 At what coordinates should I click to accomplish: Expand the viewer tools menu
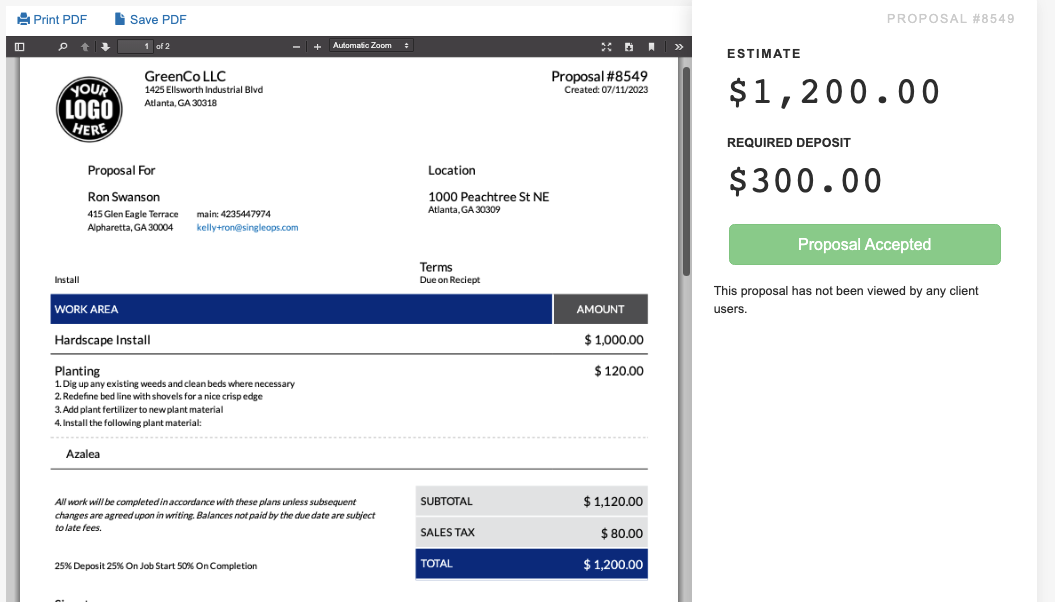click(678, 47)
